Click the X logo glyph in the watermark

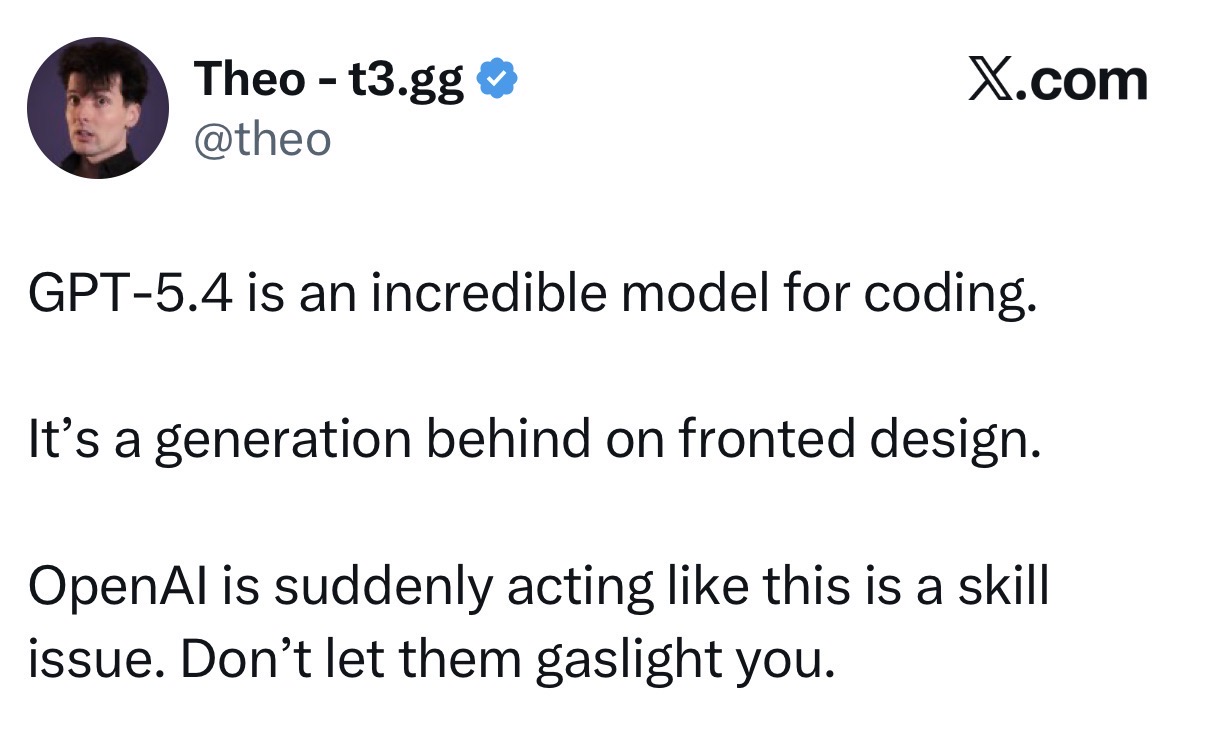(x=993, y=81)
